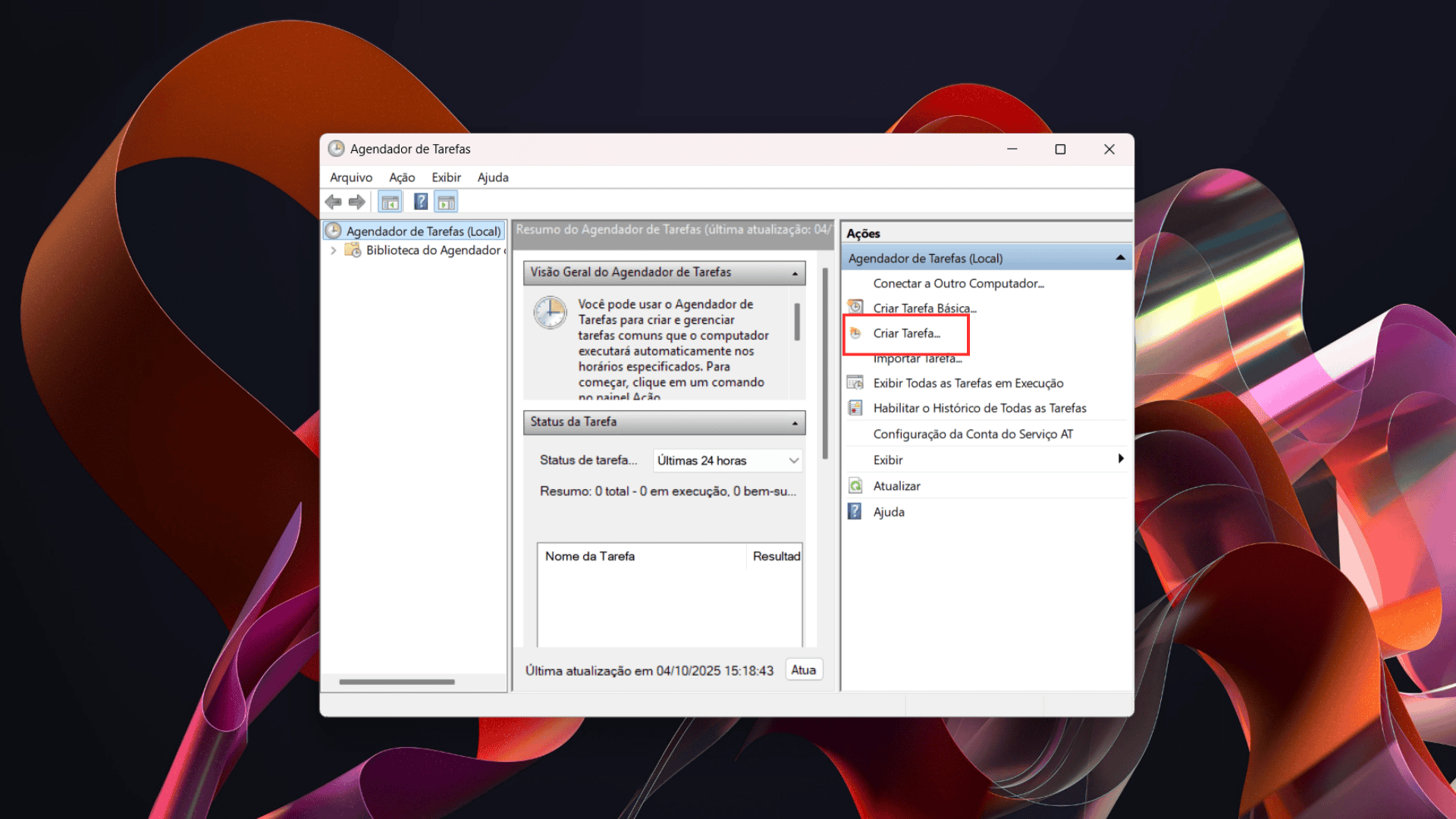Click the Criar Tarefa Básica icon
Screen dimensions: 1456x819
(855, 307)
